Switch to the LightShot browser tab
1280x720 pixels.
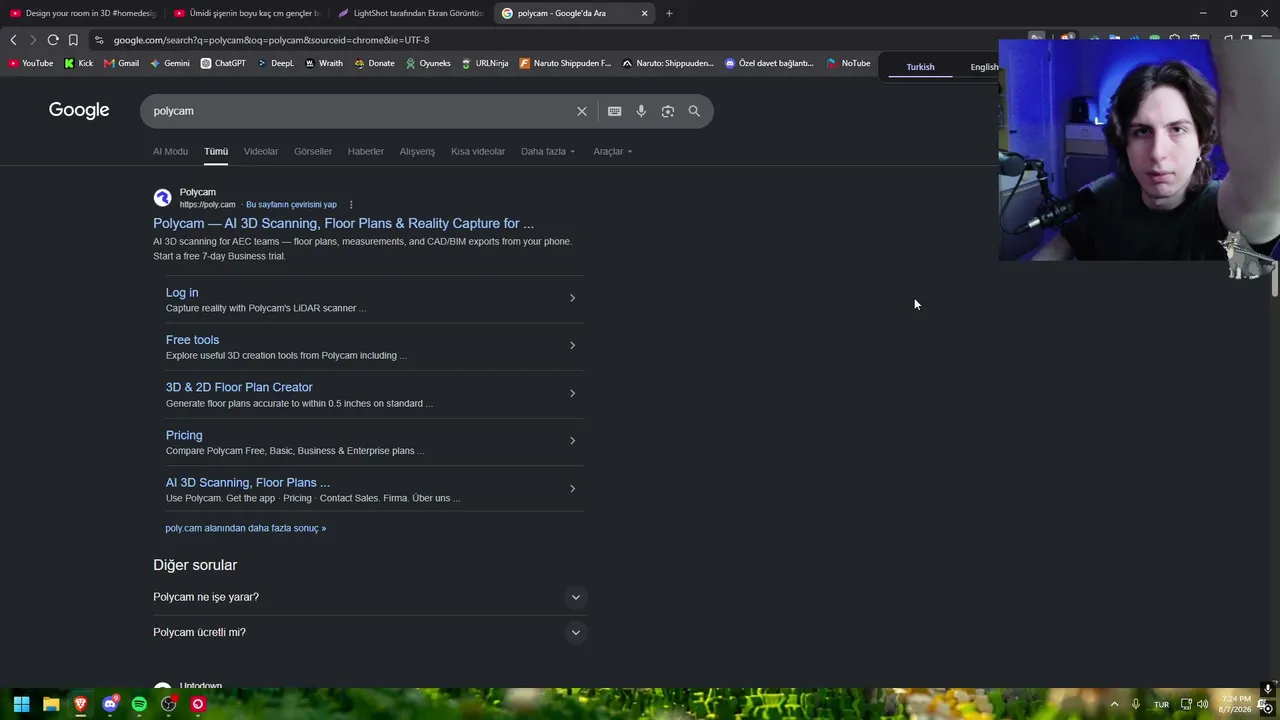pos(411,13)
